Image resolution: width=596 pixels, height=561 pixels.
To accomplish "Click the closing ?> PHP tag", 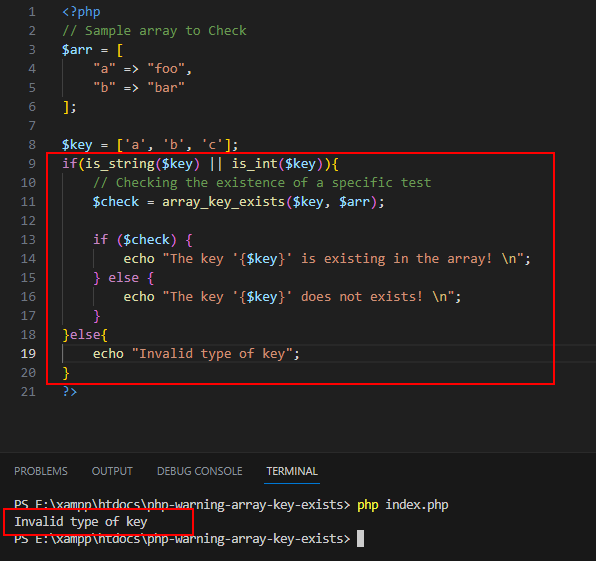I will 70,391.
